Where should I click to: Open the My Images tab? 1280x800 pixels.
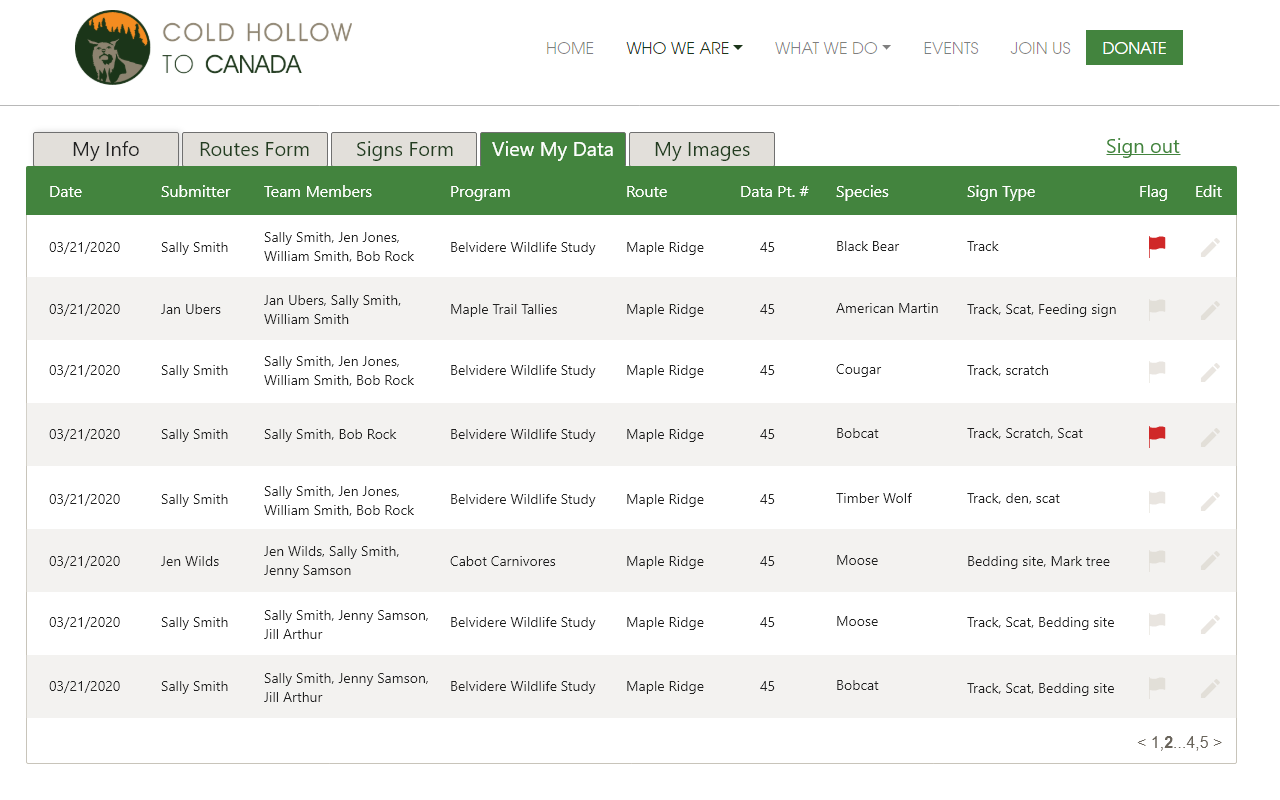[x=701, y=150]
